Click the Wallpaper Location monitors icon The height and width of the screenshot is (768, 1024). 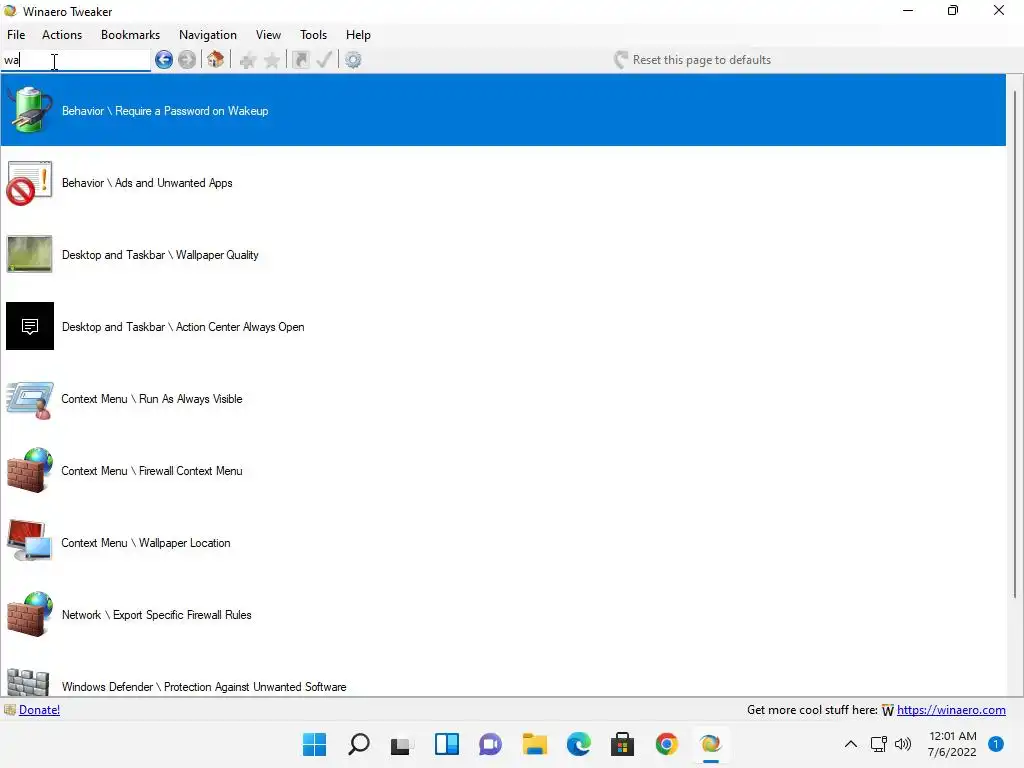(29, 541)
